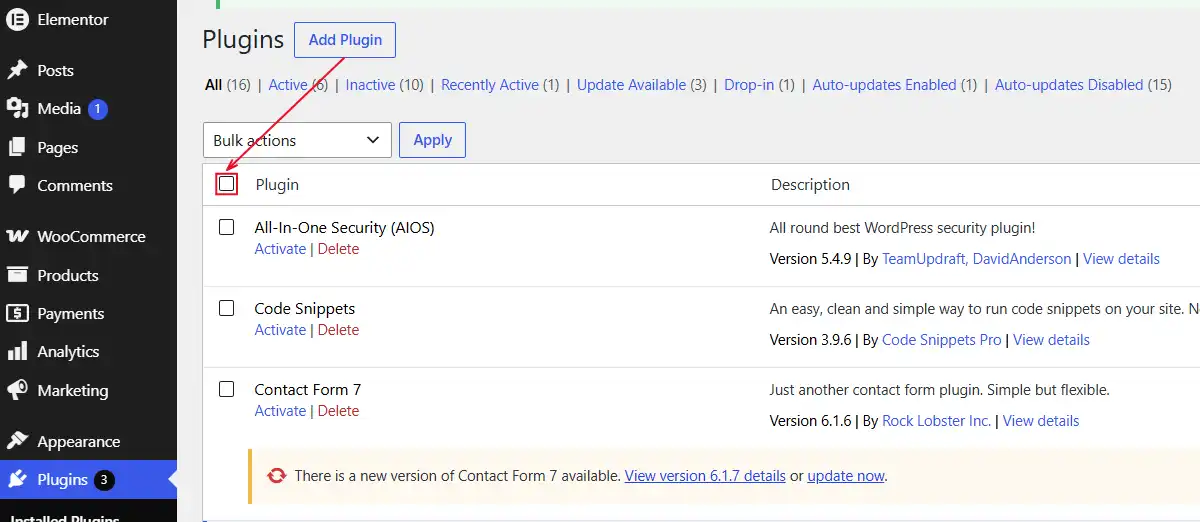Viewport: 1200px width, 522px height.
Task: Filter plugins by Drop-in
Action: (x=749, y=85)
